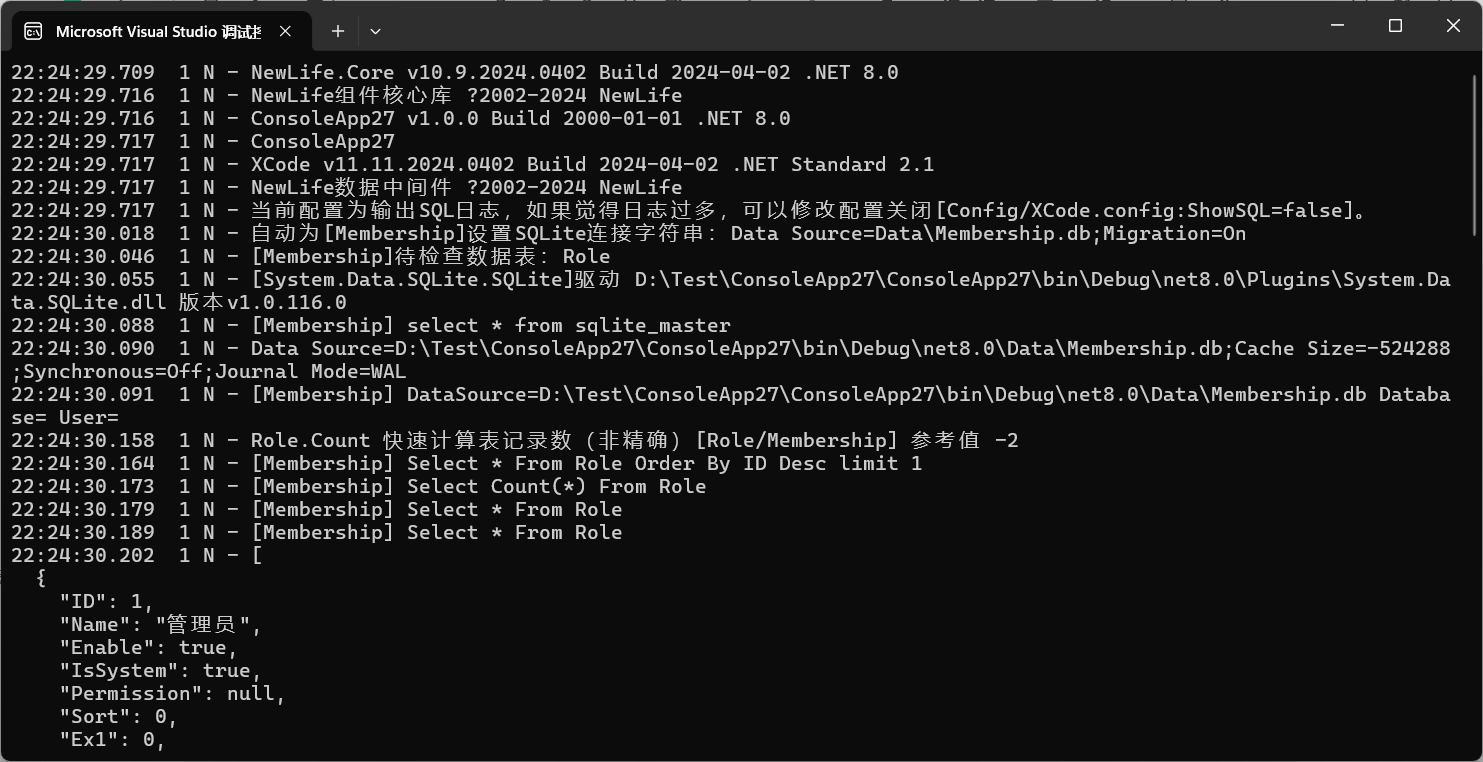Click the ConsoleApp27 v1.0.0 Build log line
Image resolution: width=1483 pixels, height=762 pixels.
pos(401,118)
